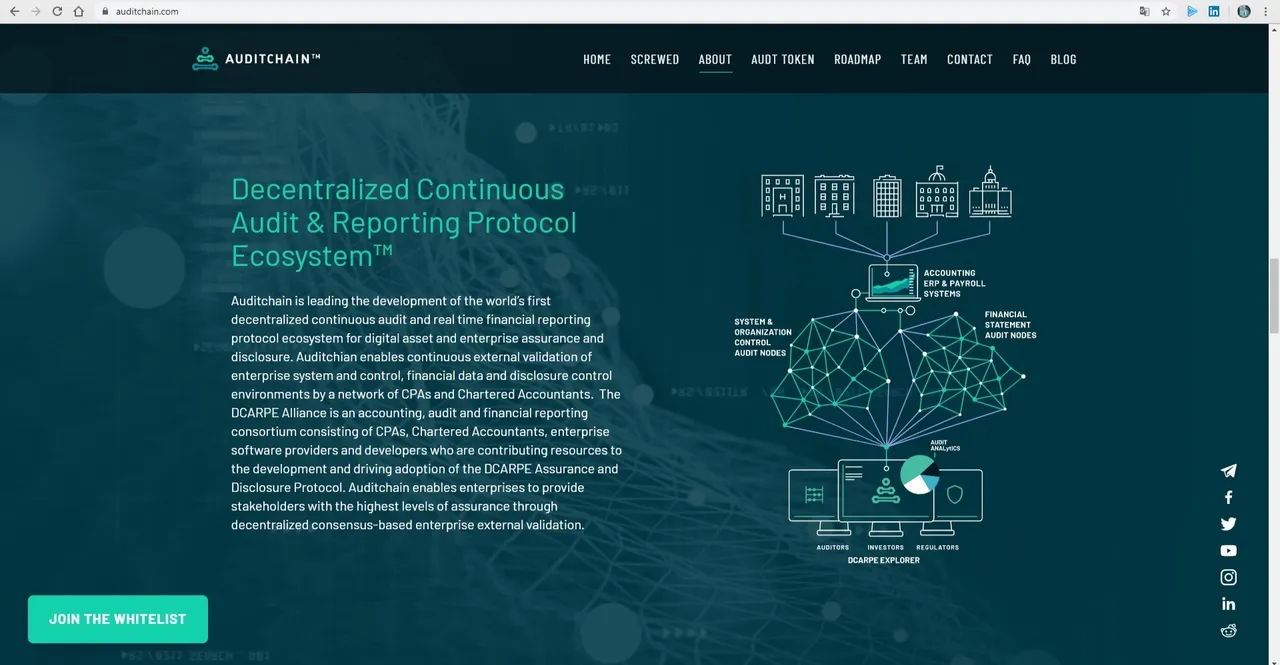This screenshot has width=1280, height=665.
Task: Go back with the browser back arrow
Action: click(14, 11)
